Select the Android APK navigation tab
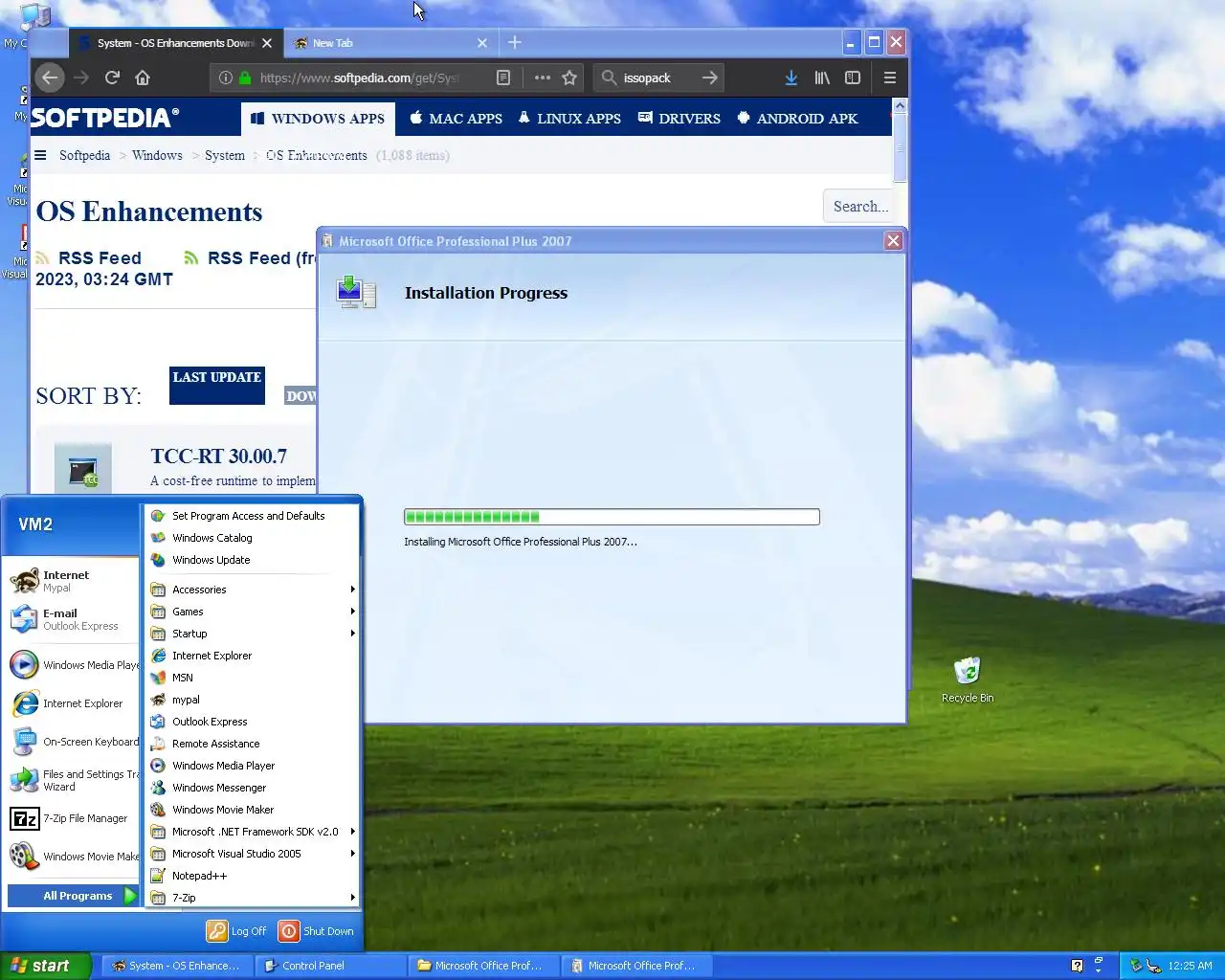 [x=797, y=119]
